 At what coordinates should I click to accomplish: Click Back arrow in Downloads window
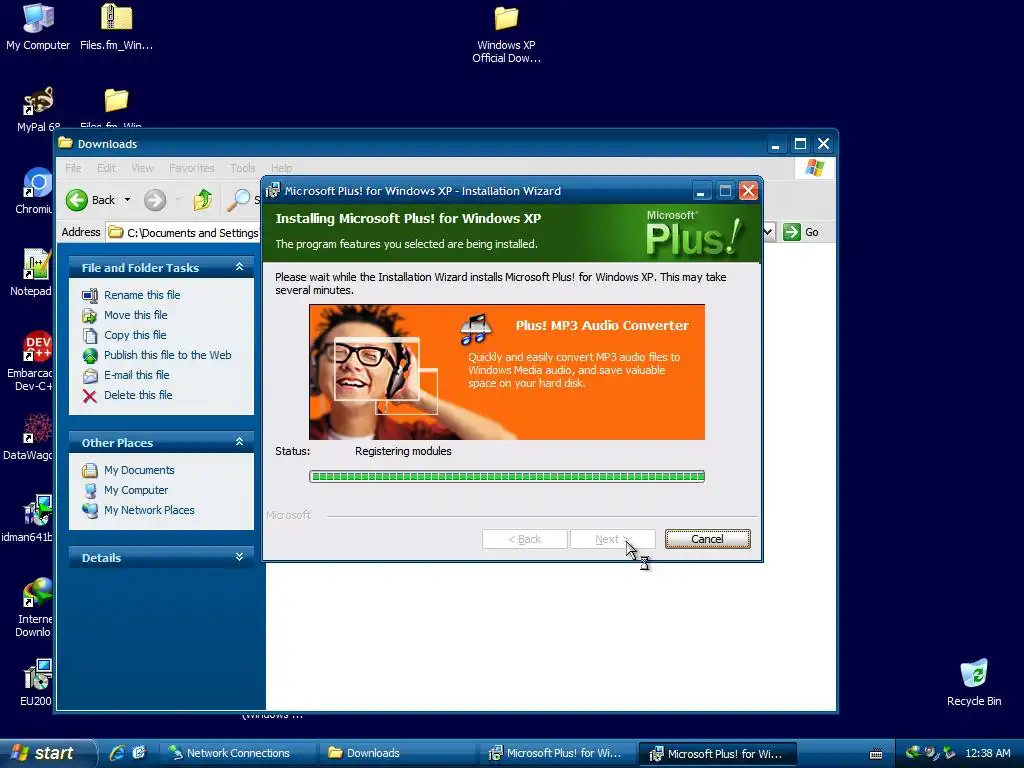(77, 200)
